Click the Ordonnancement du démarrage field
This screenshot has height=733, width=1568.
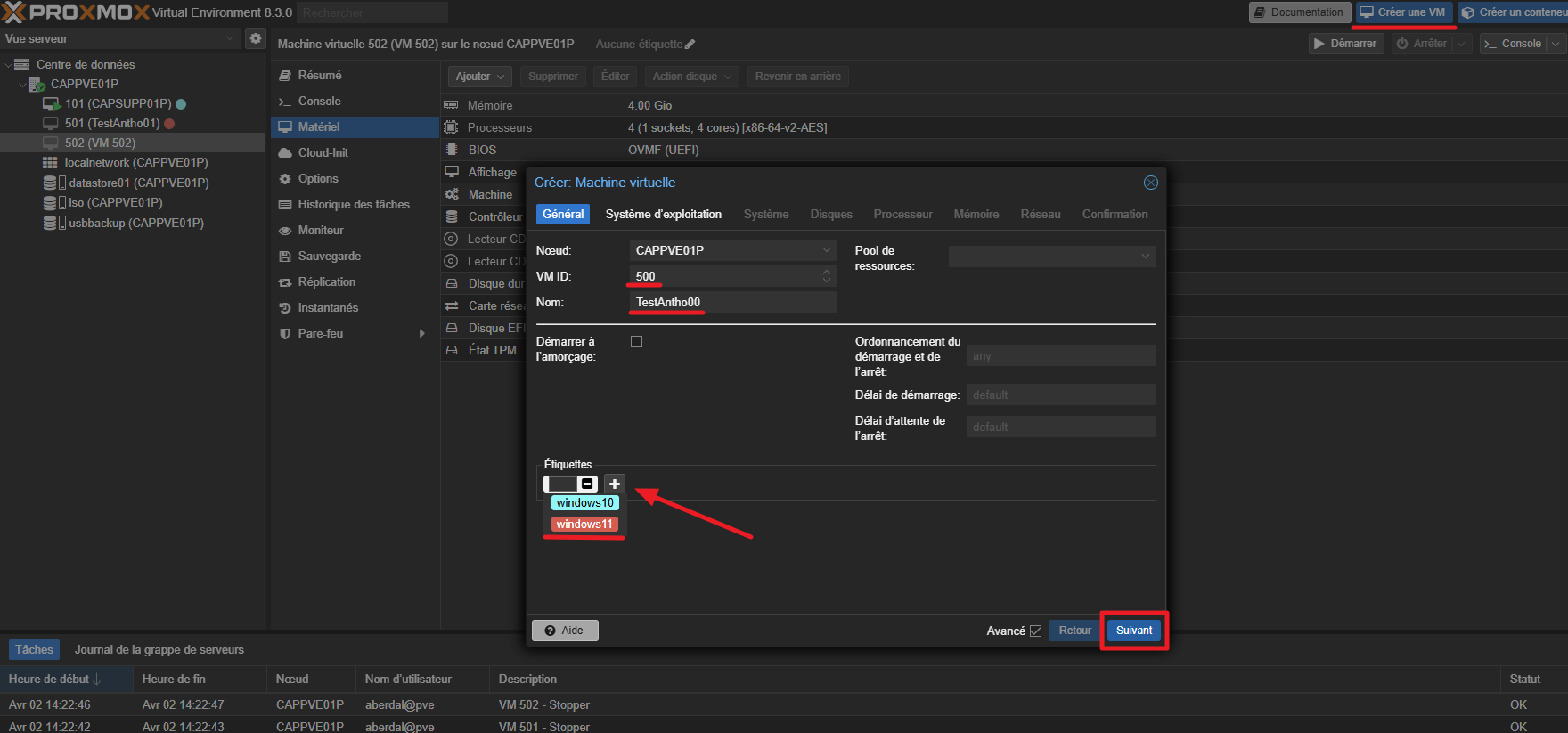tap(1061, 356)
